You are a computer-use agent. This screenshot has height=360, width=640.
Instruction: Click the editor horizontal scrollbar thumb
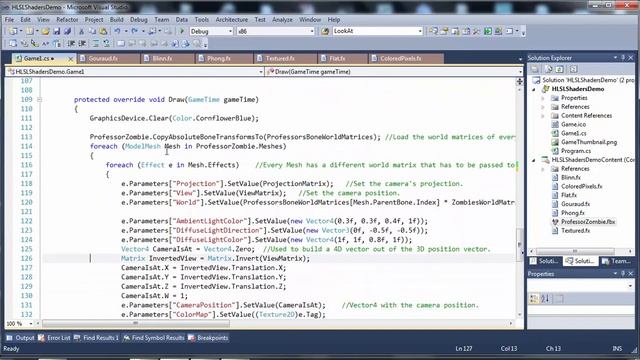click(x=136, y=324)
